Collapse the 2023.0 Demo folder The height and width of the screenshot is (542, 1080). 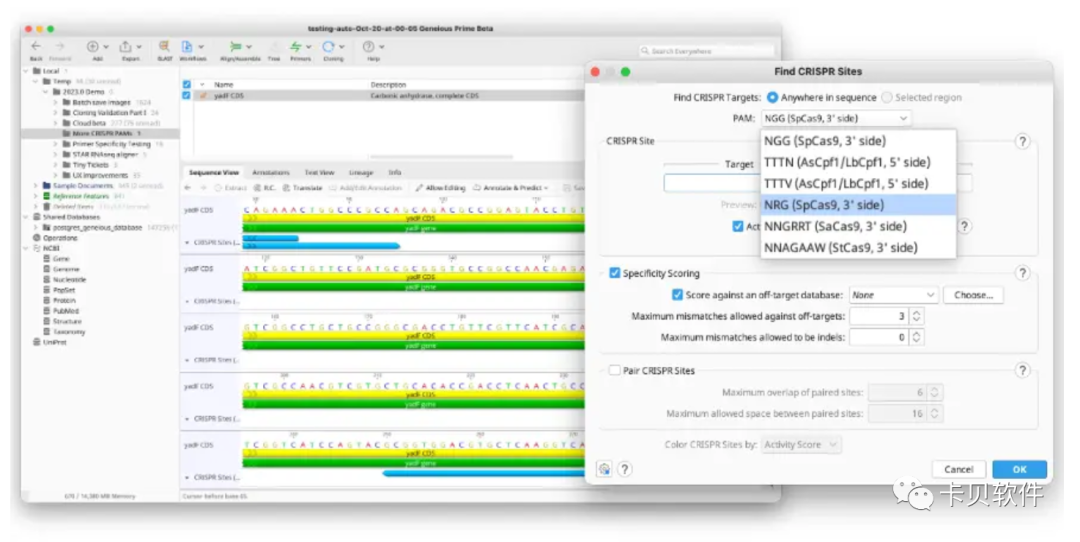click(x=45, y=92)
